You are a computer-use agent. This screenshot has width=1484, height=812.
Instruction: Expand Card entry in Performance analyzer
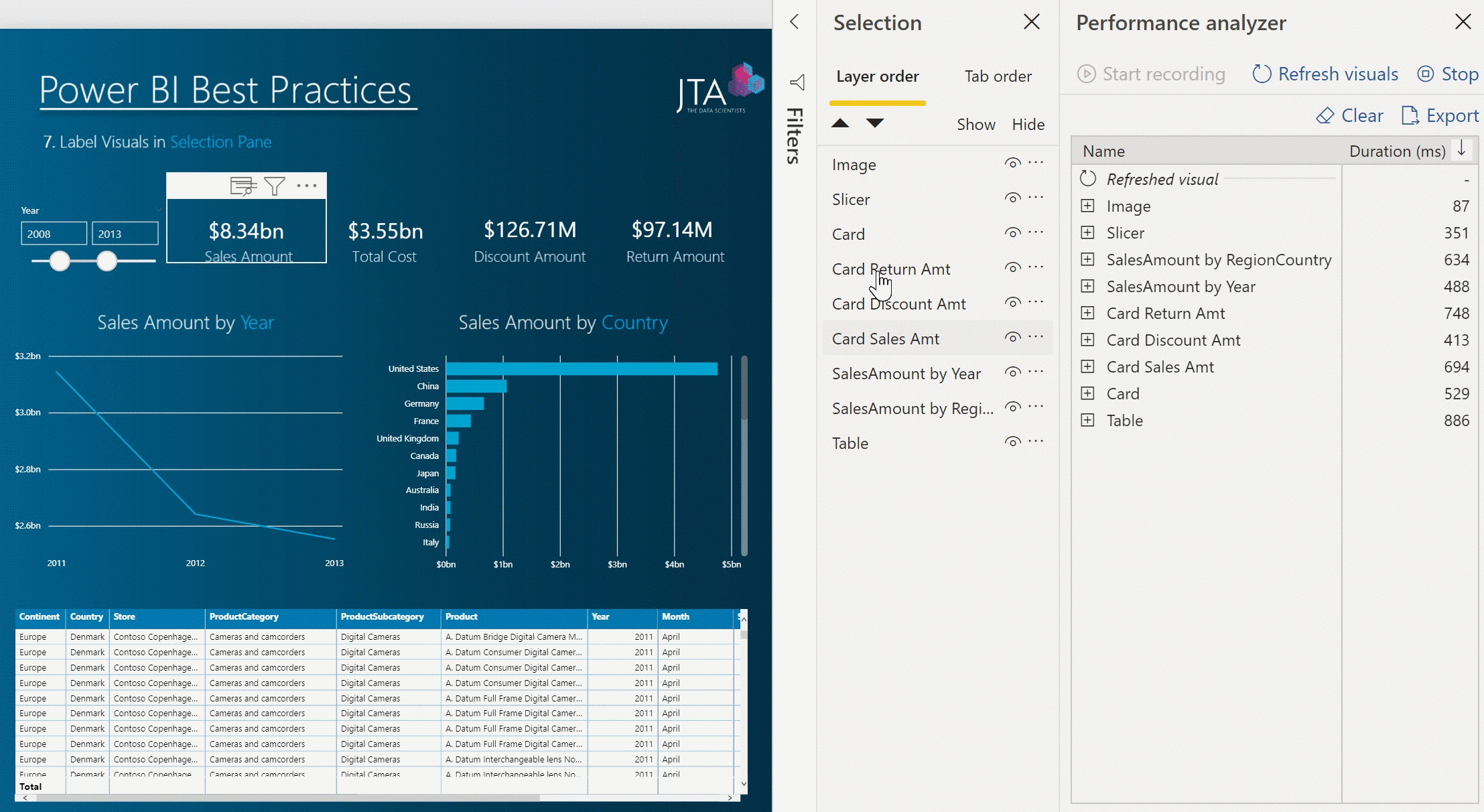[1088, 393]
